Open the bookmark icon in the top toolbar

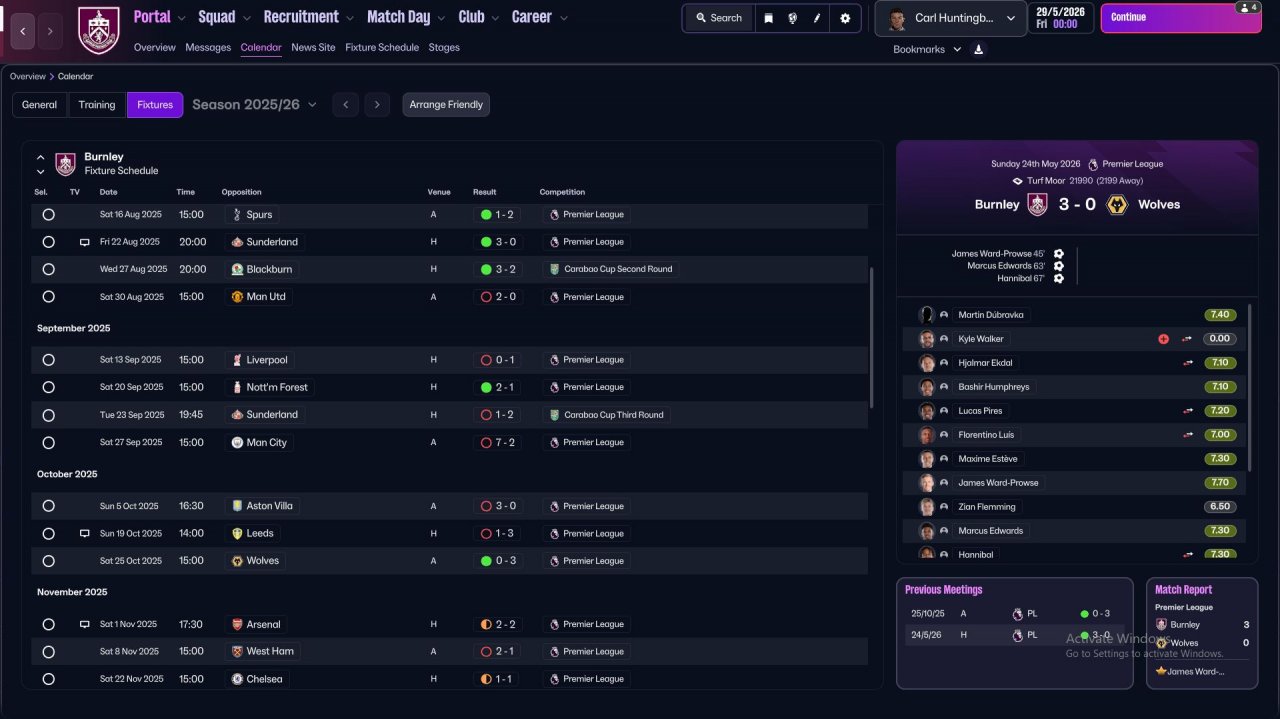768,18
